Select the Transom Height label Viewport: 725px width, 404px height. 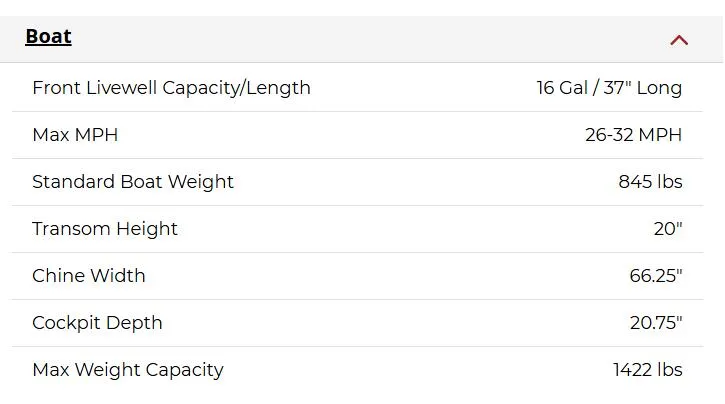pos(105,229)
